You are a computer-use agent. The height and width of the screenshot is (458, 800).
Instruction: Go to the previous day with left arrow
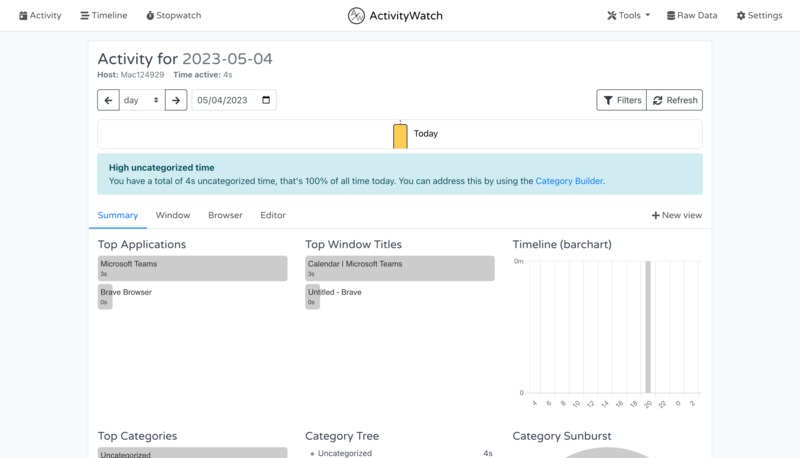click(108, 100)
